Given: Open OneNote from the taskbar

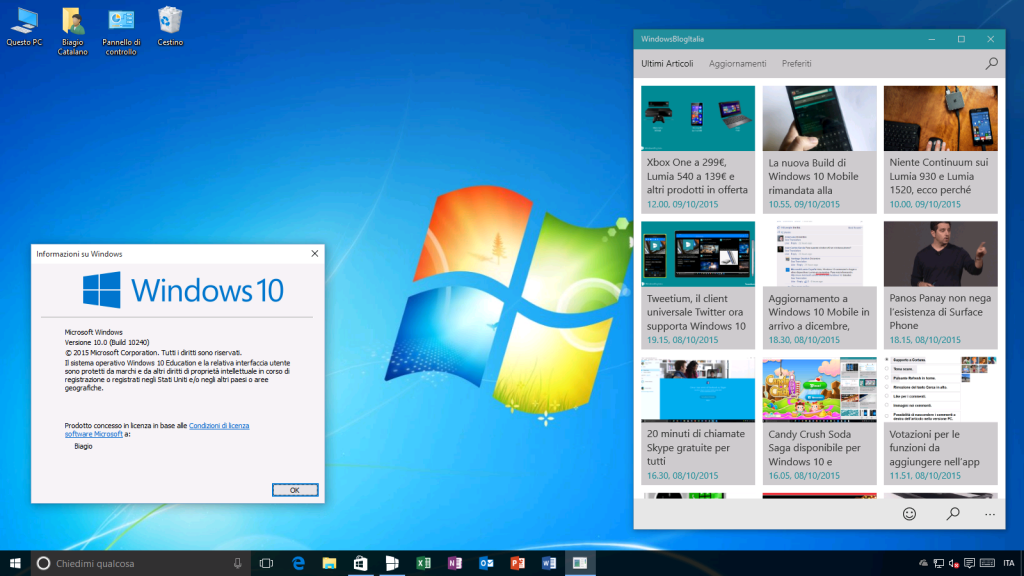Looking at the screenshot, I should [455, 563].
